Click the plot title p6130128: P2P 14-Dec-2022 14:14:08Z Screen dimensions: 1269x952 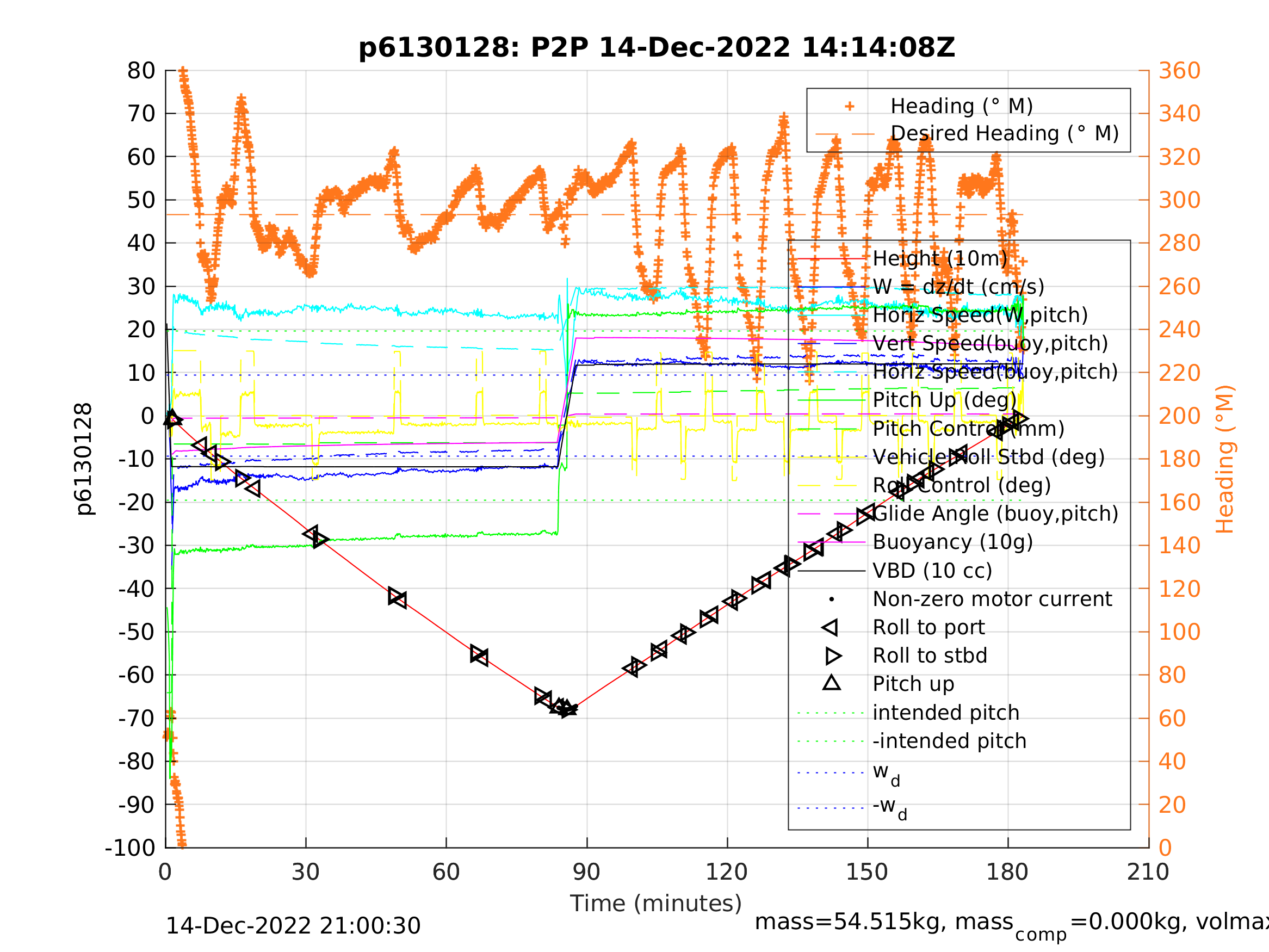(x=657, y=48)
